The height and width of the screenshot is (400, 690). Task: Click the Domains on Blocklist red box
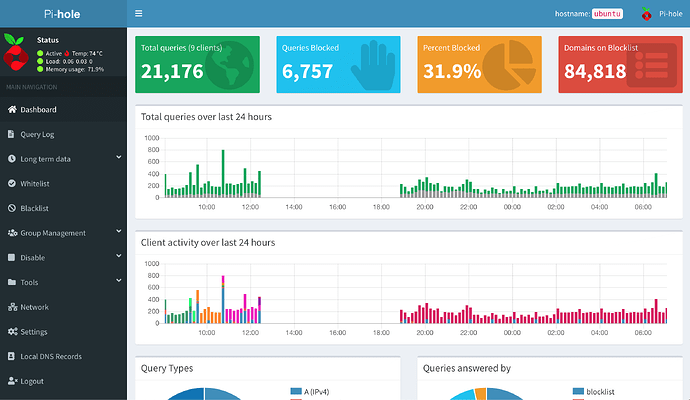620,64
